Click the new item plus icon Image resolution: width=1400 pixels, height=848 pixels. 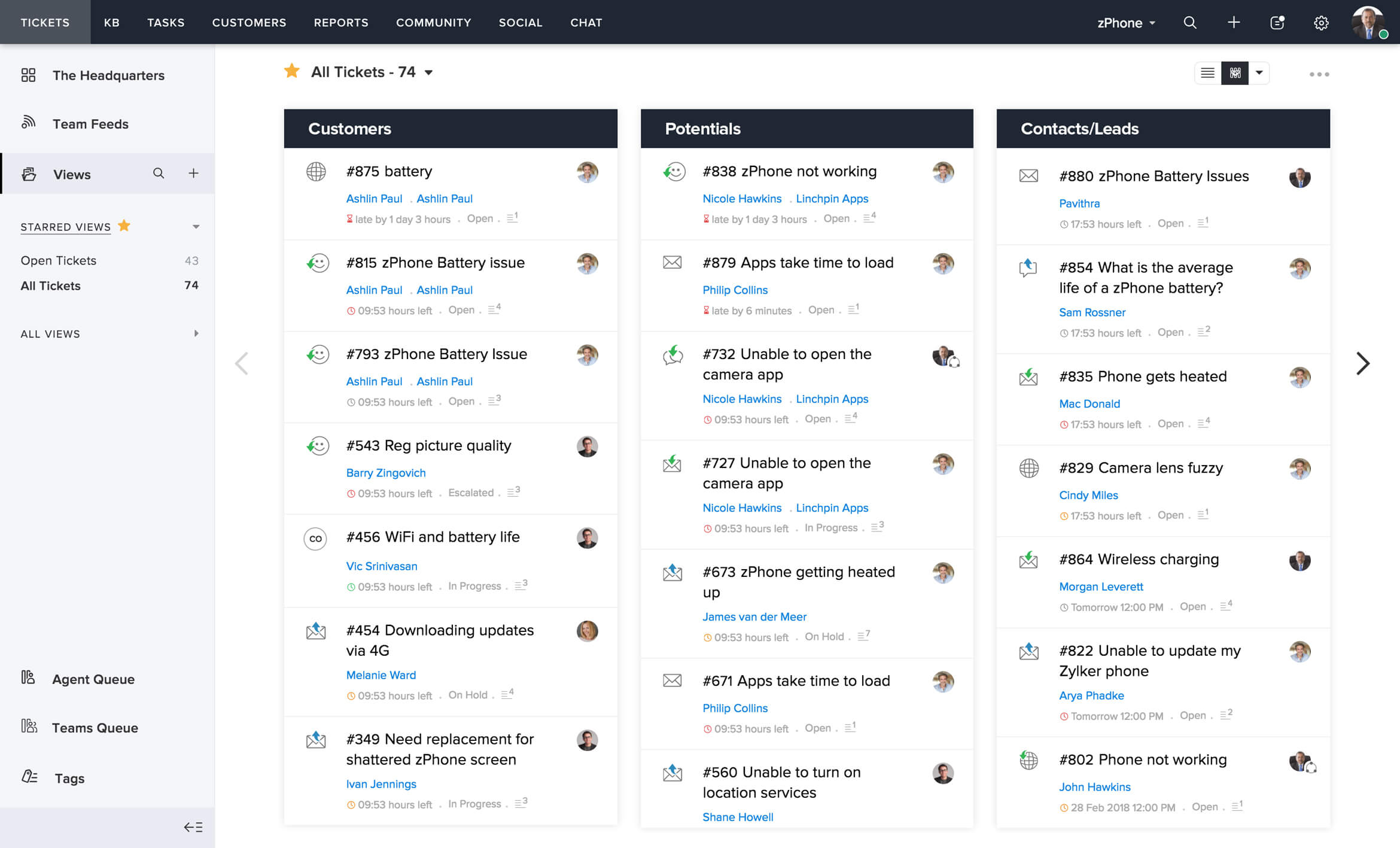pyautogui.click(x=1232, y=22)
